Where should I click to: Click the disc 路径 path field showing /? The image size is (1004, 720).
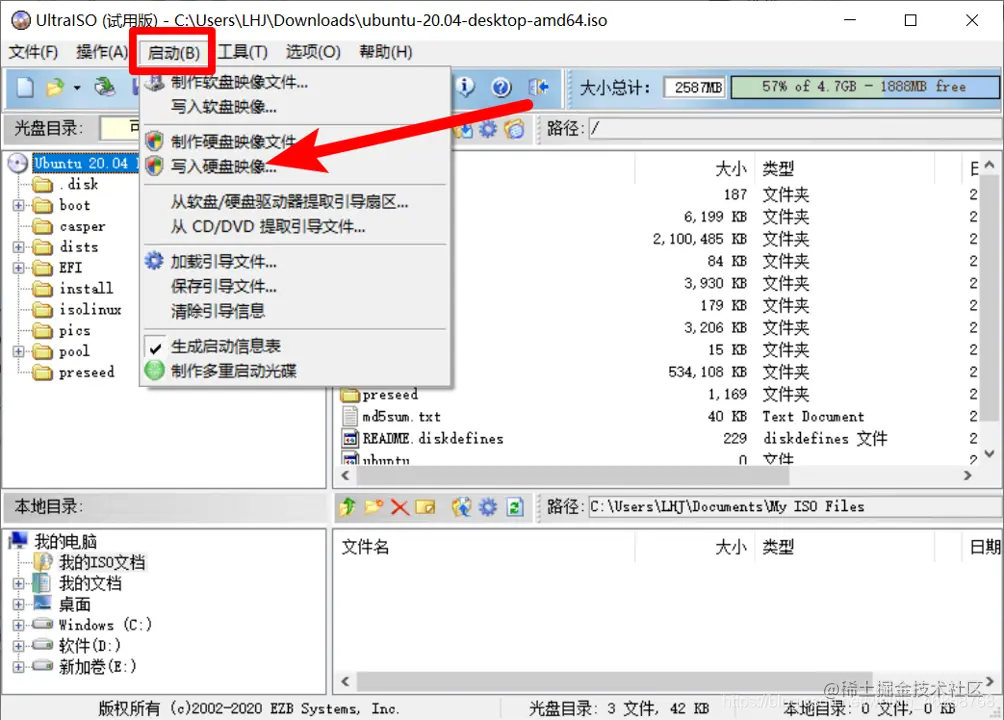[x=795, y=128]
